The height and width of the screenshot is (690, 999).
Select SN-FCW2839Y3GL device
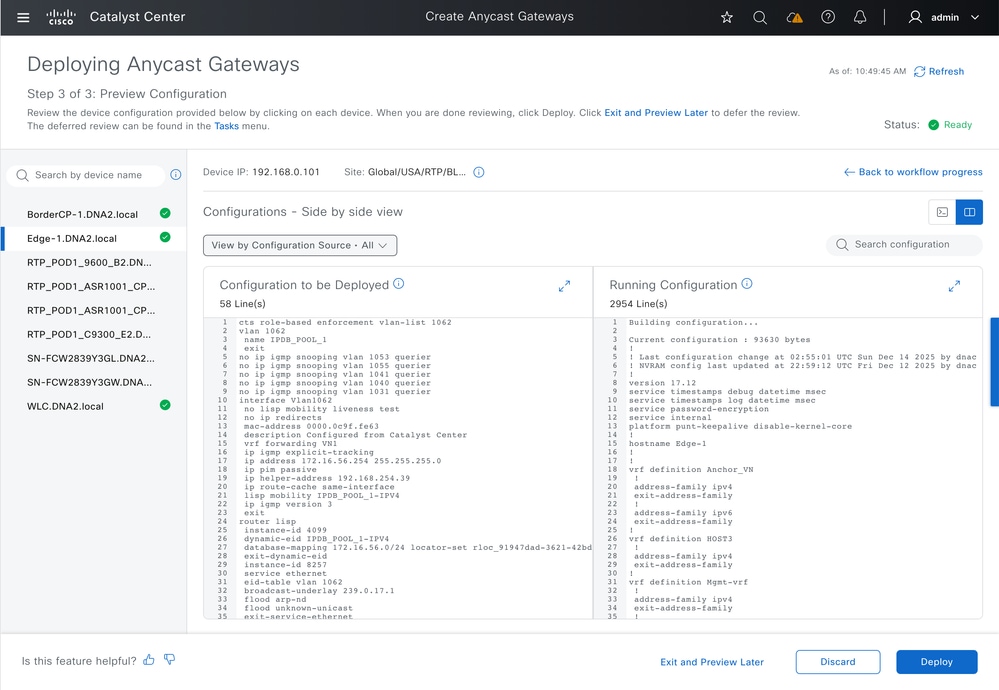click(x=93, y=358)
